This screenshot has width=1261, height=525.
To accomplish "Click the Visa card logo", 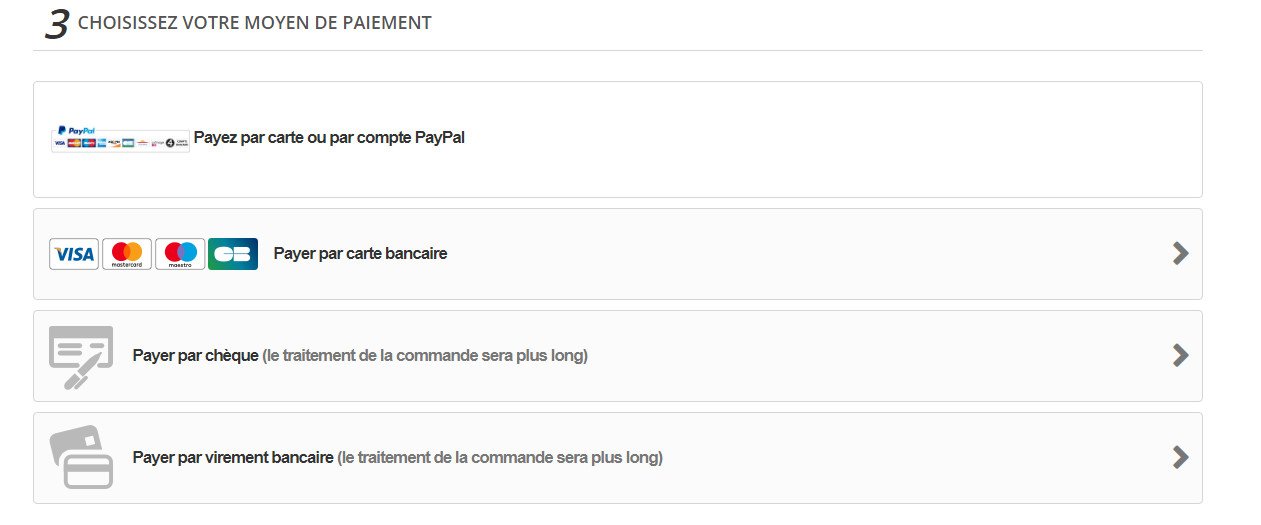I will tap(74, 254).
